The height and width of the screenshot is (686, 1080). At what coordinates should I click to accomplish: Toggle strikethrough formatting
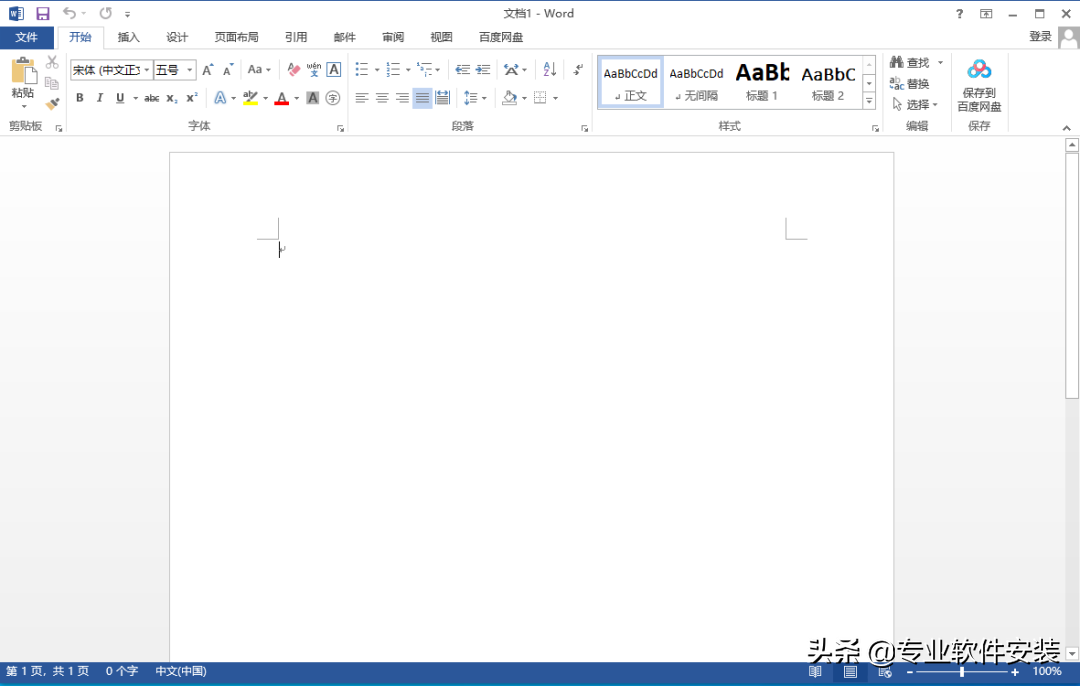[152, 98]
